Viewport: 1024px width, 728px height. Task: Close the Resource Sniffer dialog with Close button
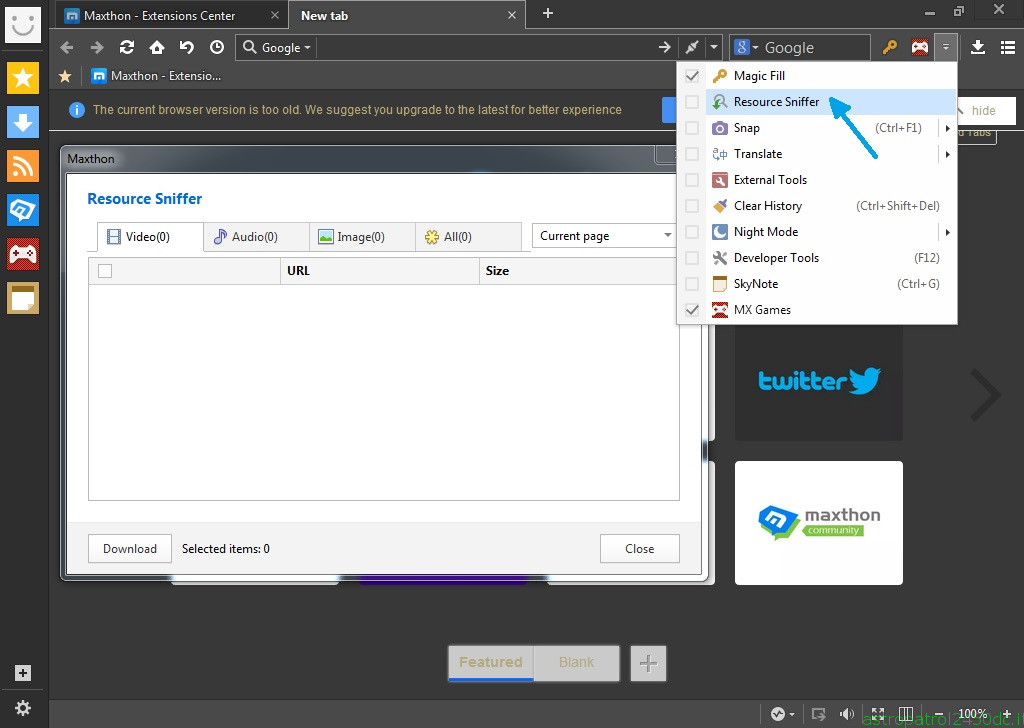639,548
